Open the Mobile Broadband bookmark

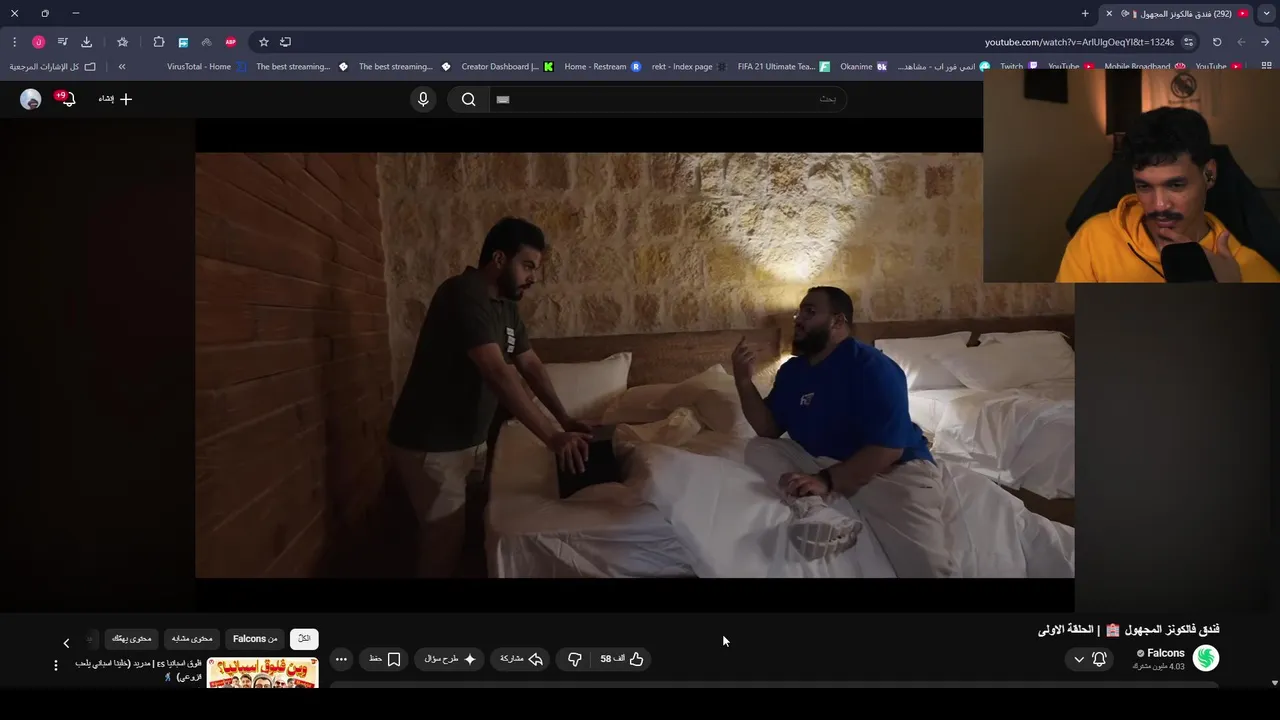point(1145,67)
